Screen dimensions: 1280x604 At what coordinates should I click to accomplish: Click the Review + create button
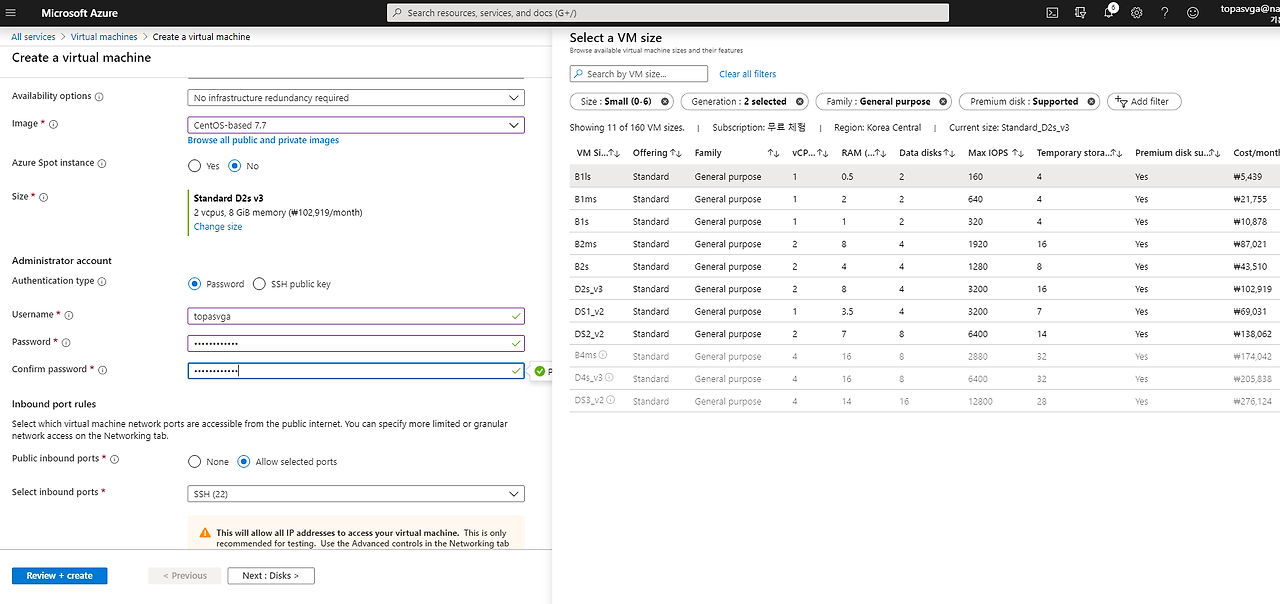pos(60,576)
